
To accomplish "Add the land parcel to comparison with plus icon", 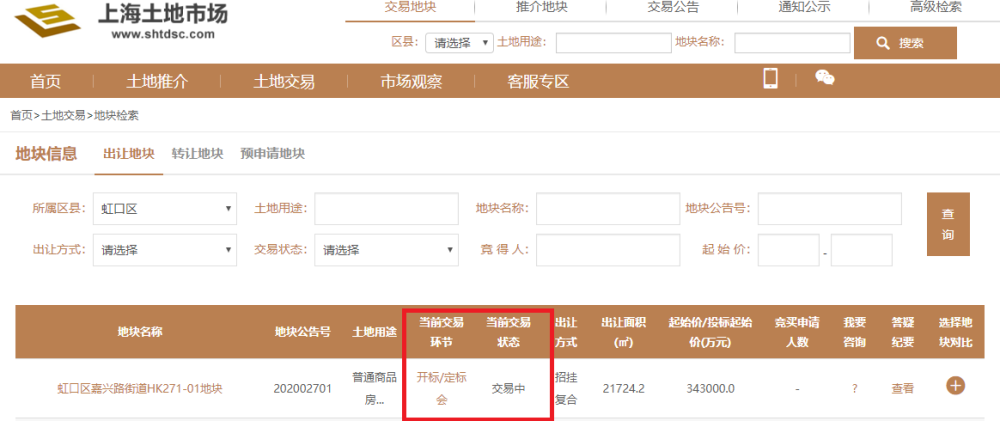I will 955,386.
